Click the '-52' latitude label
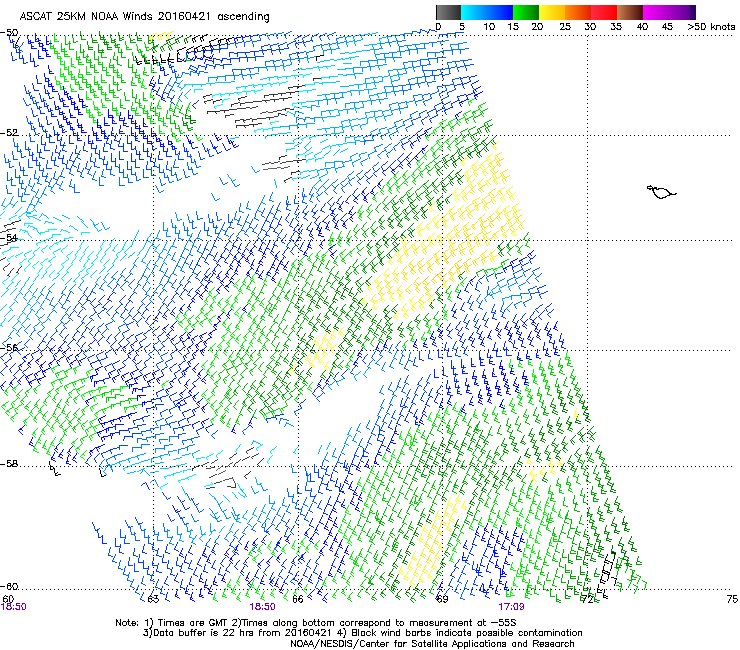Viewport: 740px width, 650px height. [x=9, y=133]
